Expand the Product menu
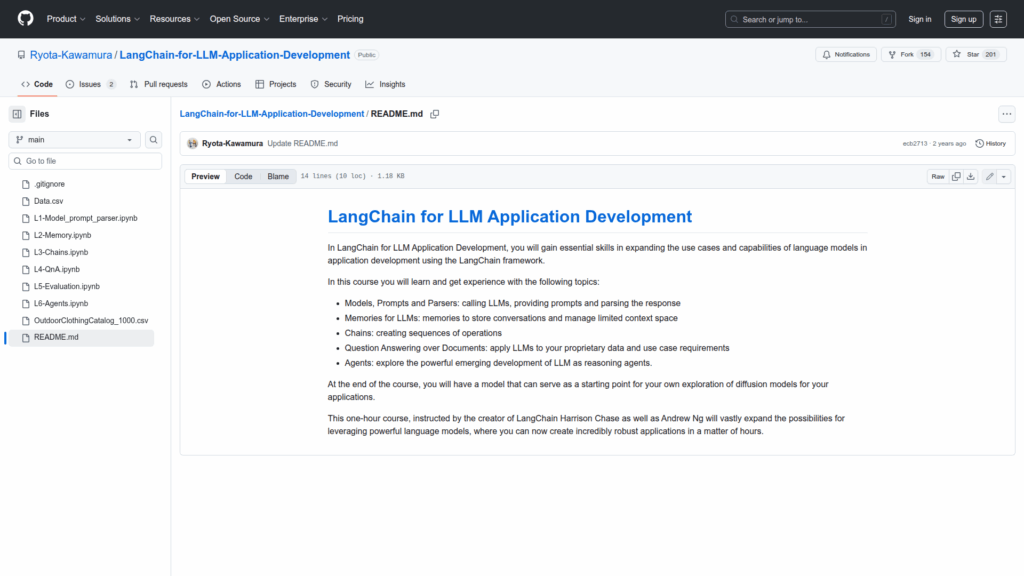Screen dimensions: 1024x576 [x=66, y=19]
